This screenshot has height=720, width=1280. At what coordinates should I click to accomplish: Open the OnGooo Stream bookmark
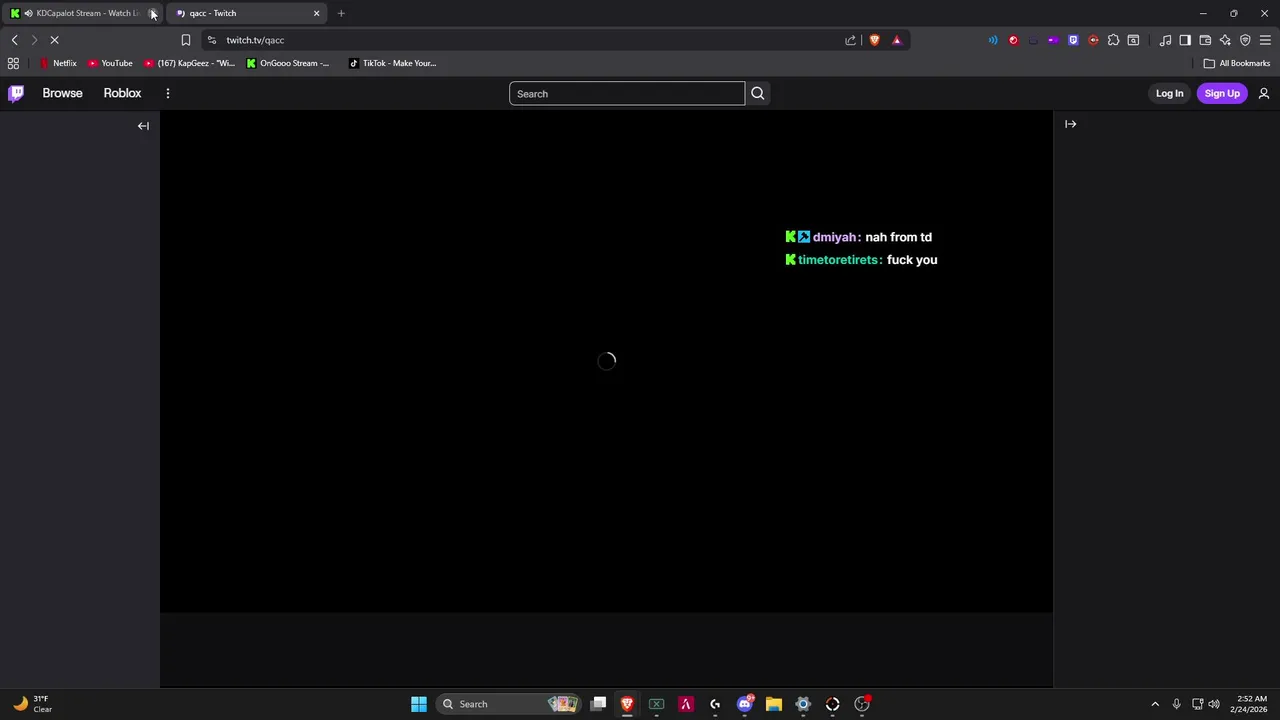pyautogui.click(x=287, y=63)
